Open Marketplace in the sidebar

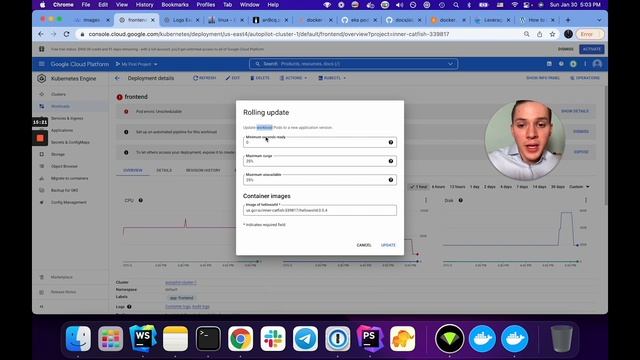click(62, 277)
